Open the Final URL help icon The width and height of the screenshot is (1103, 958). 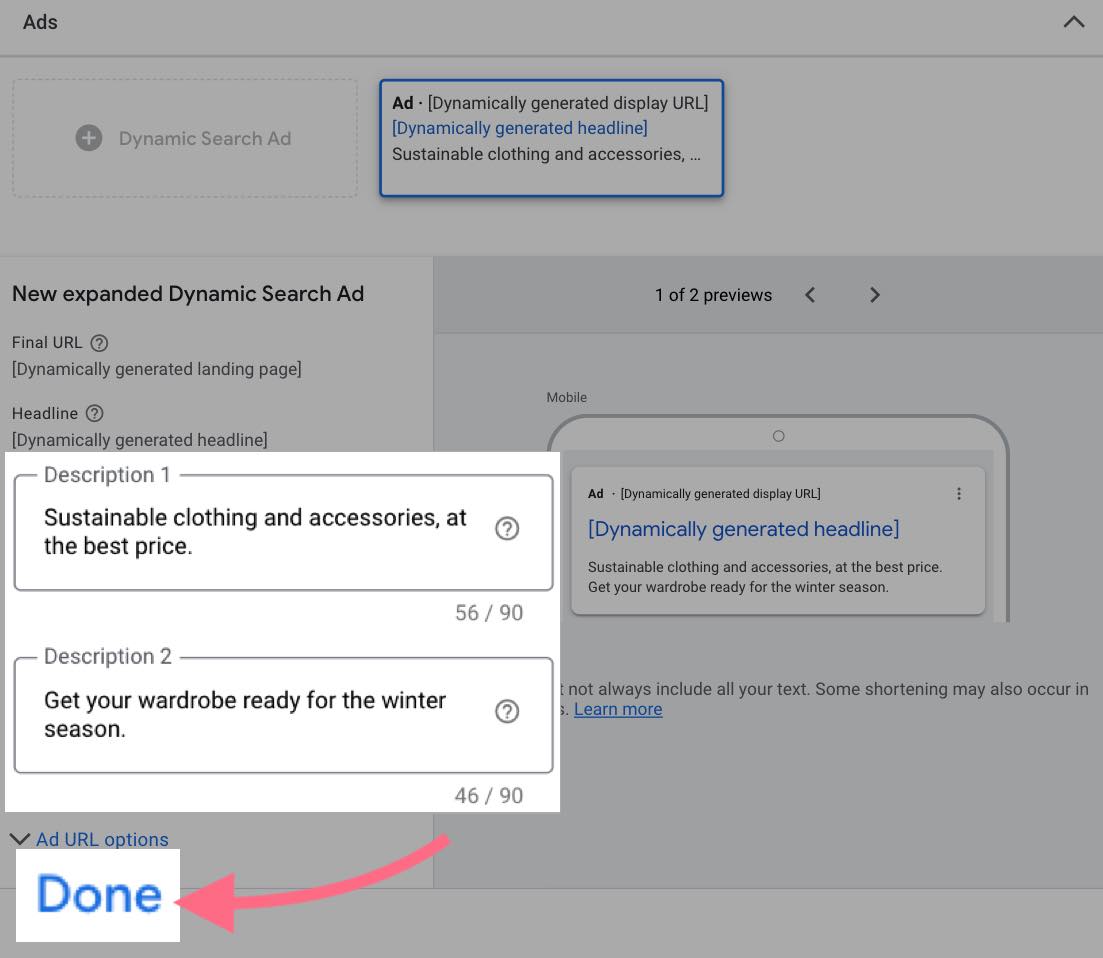(99, 343)
